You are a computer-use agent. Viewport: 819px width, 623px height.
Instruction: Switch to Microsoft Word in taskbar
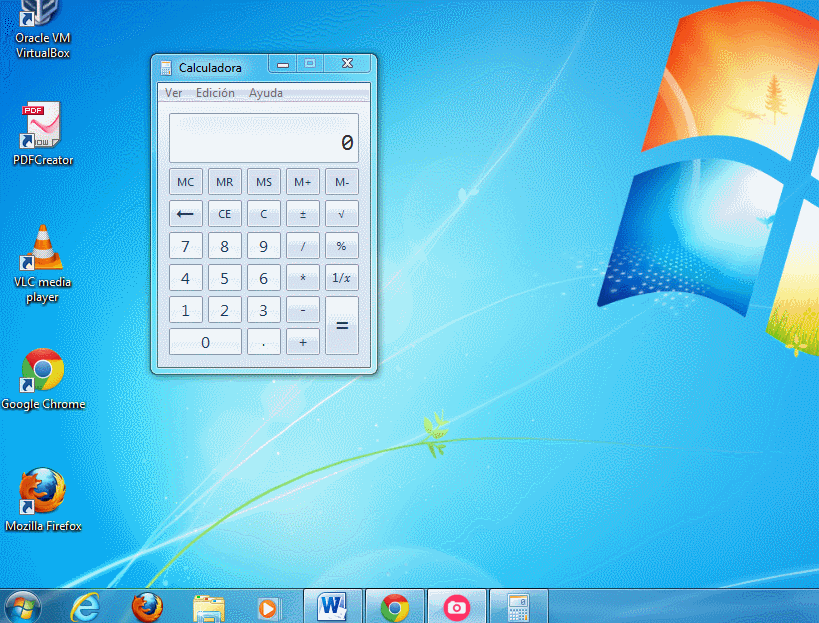[x=333, y=607]
